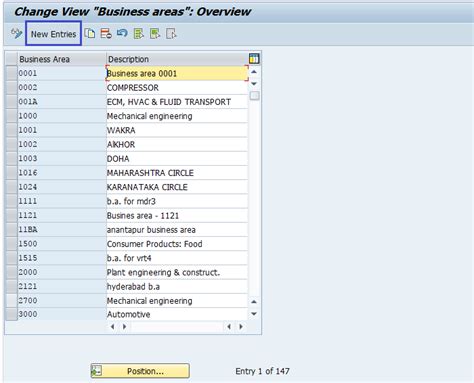
Task: Click the left horizontal scroll-left arrow
Action: [x=112, y=326]
